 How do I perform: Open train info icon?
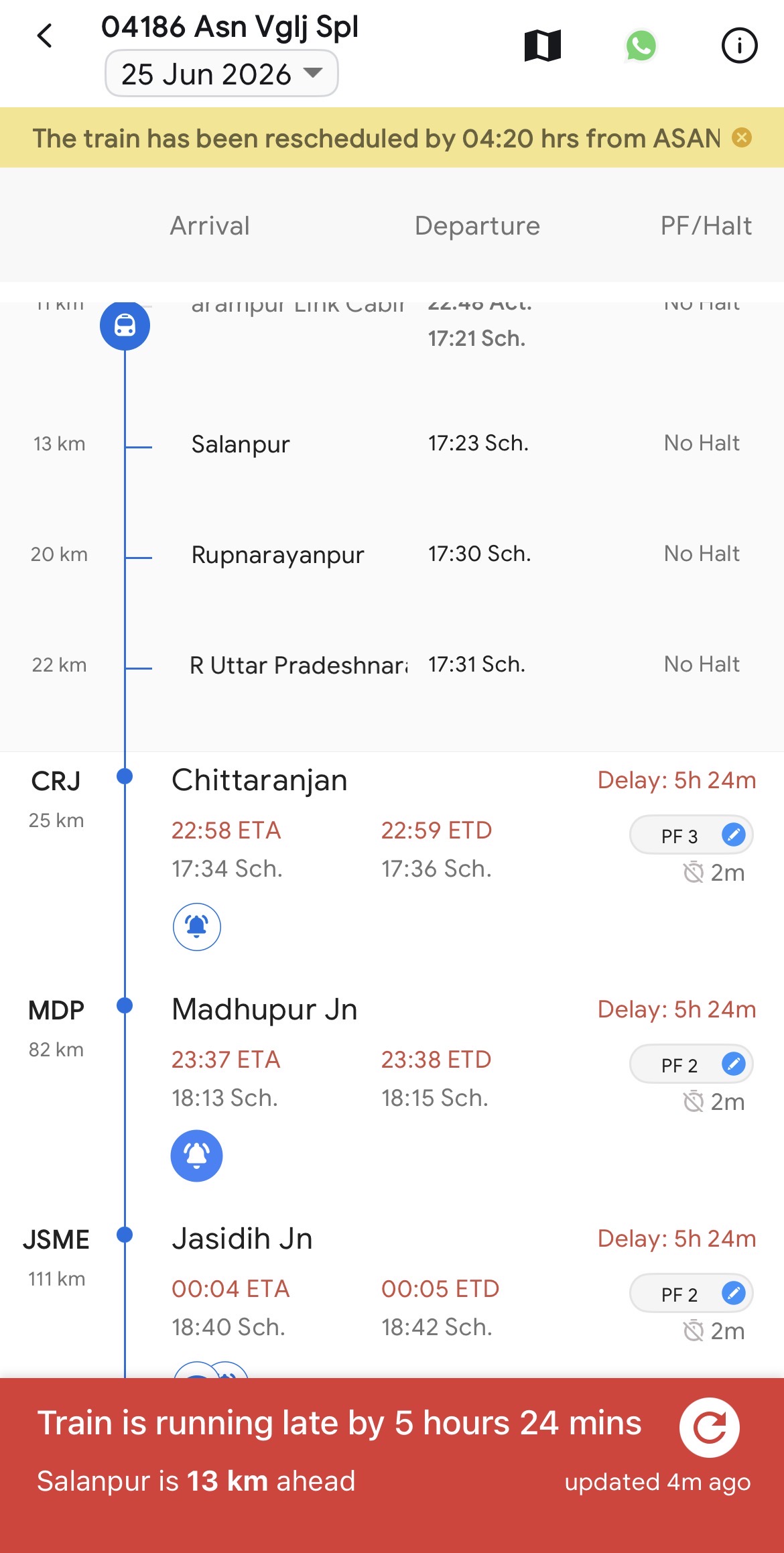pyautogui.click(x=739, y=46)
